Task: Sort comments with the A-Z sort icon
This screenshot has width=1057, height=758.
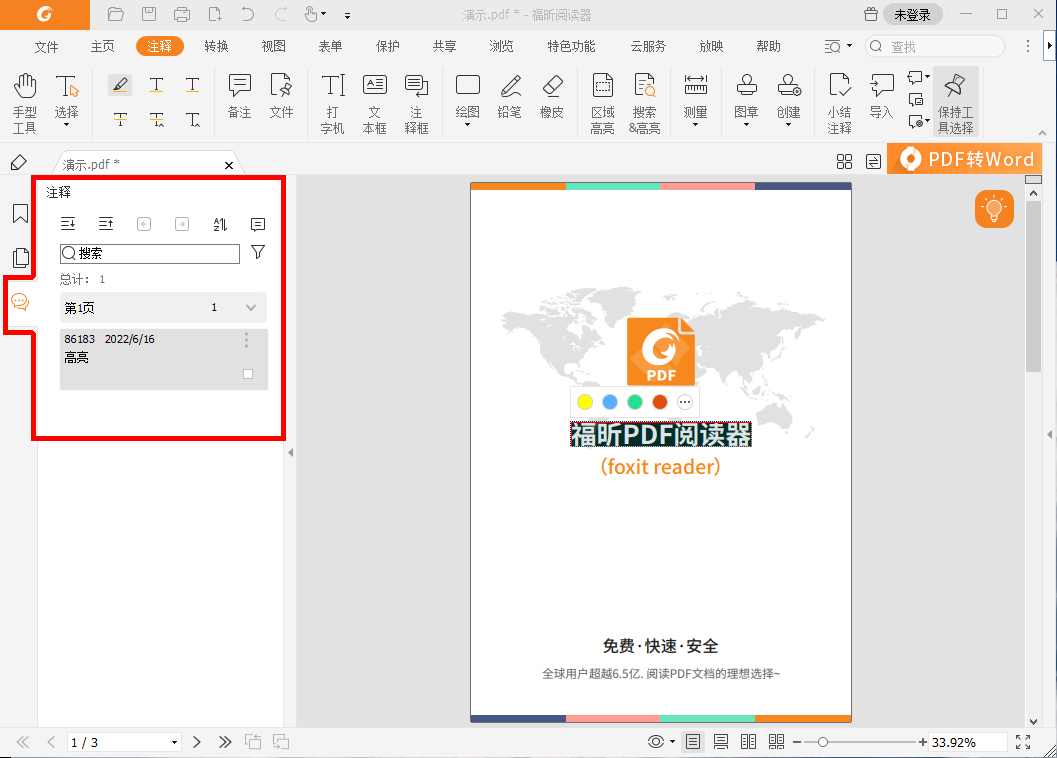Action: pos(220,224)
